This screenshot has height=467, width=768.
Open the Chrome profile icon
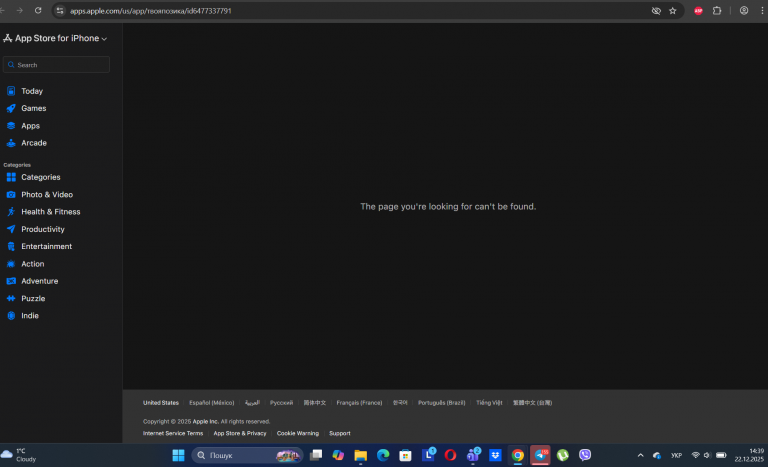click(x=744, y=11)
